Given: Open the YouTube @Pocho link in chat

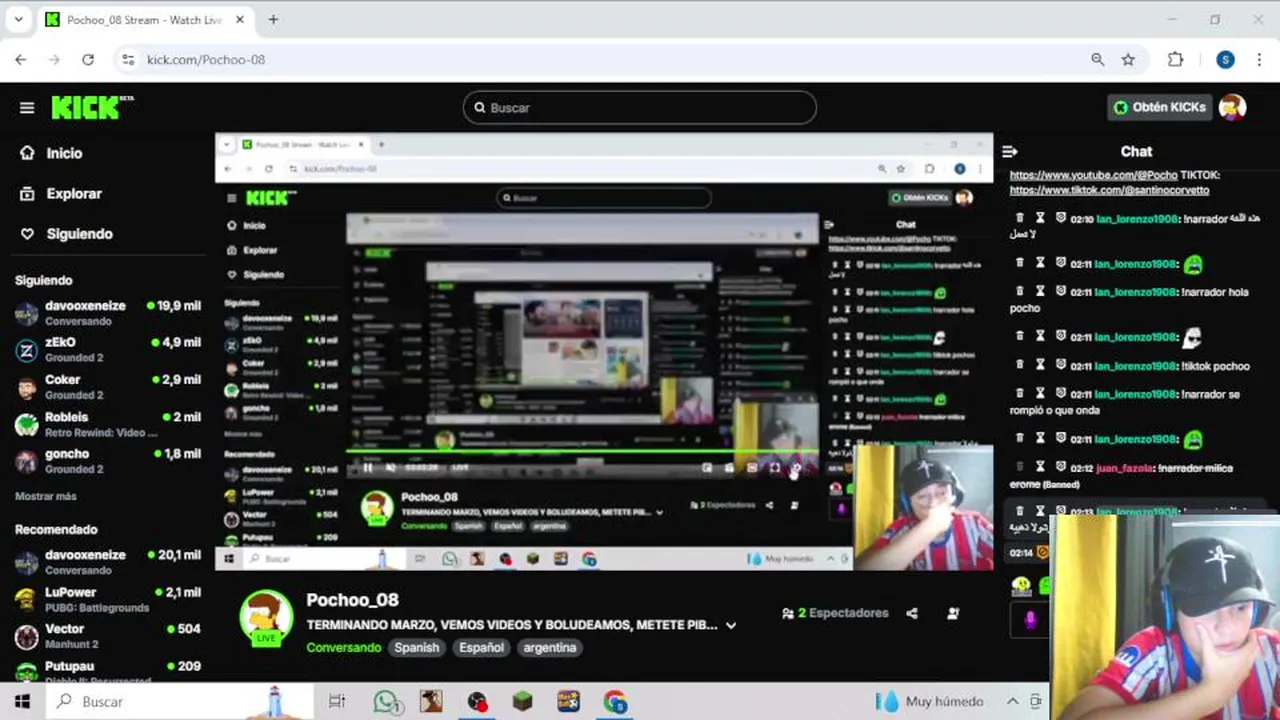Looking at the screenshot, I should [x=1093, y=175].
